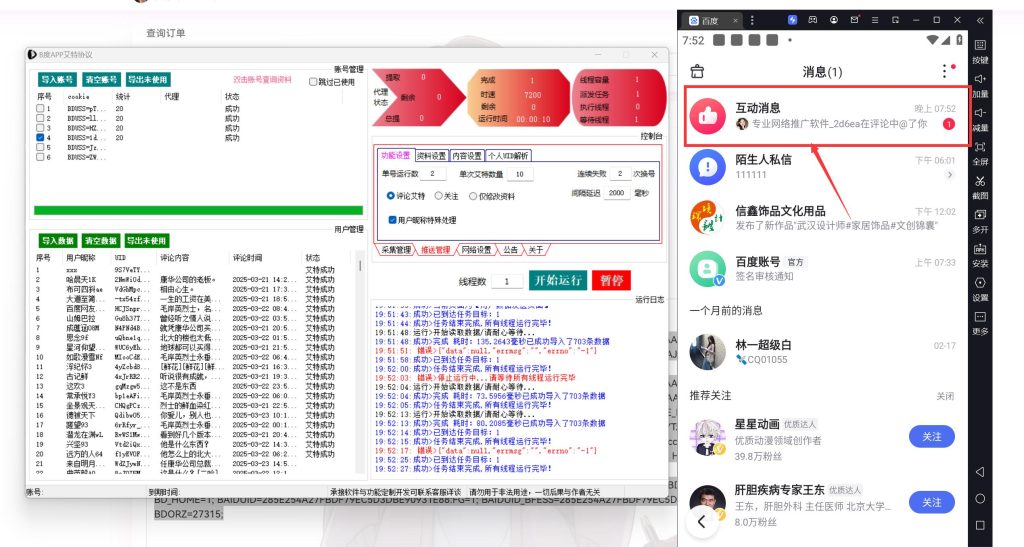Click the 截图 screenshot scissors icon
Viewport: 1024px width, 547px height.
(x=980, y=180)
